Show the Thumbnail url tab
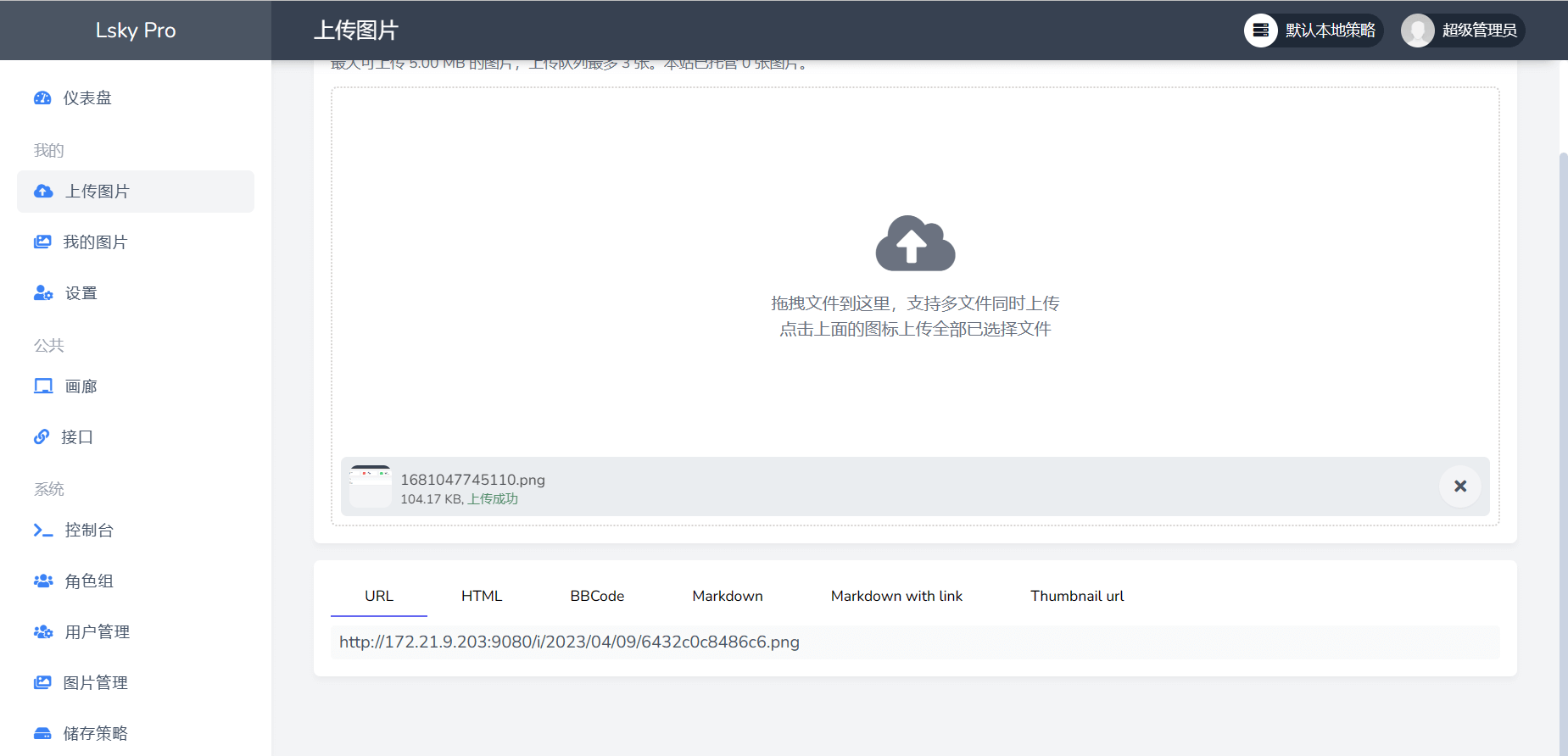This screenshot has width=1568, height=756. (x=1077, y=596)
